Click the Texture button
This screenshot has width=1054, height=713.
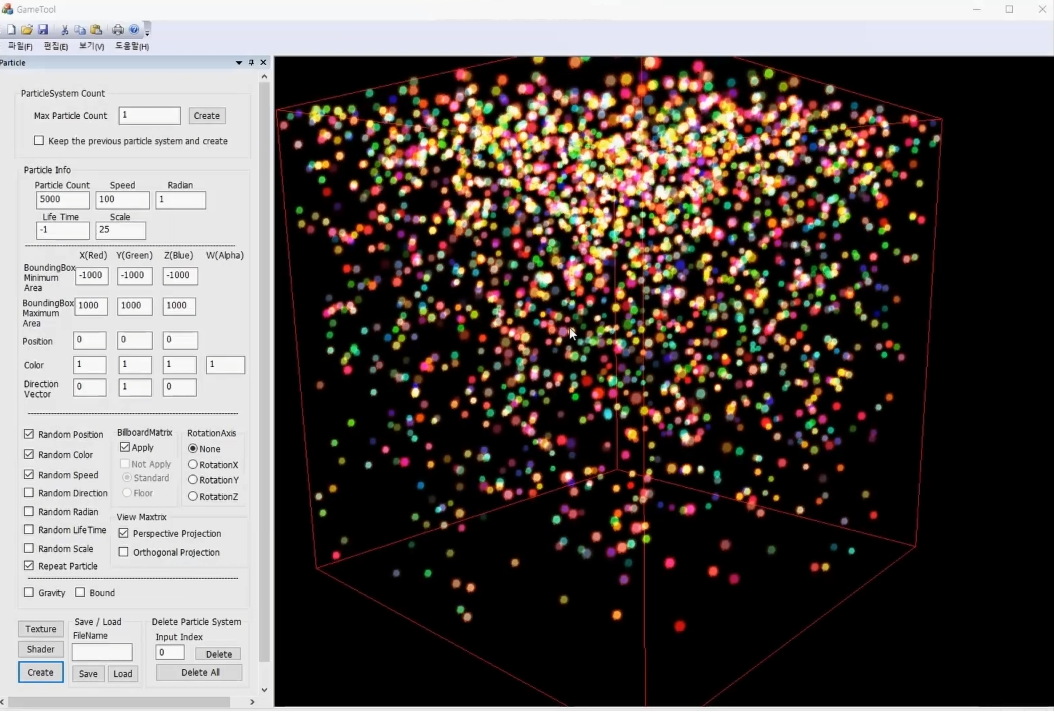(x=40, y=629)
